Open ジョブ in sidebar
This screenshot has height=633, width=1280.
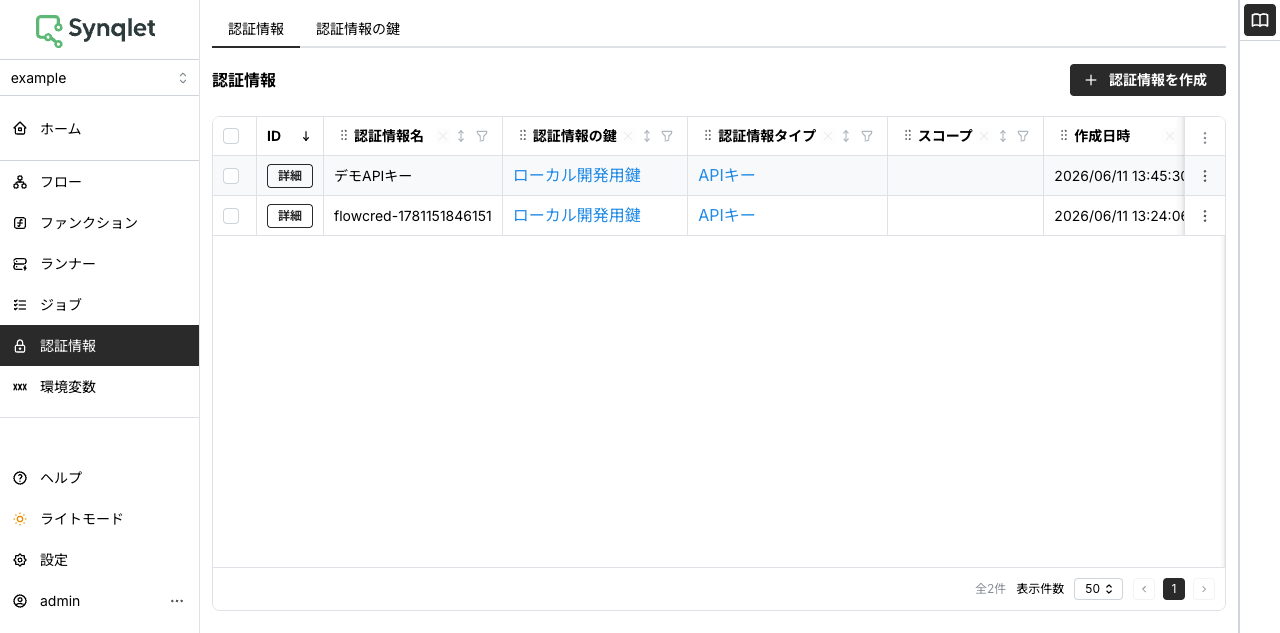click(x=100, y=305)
